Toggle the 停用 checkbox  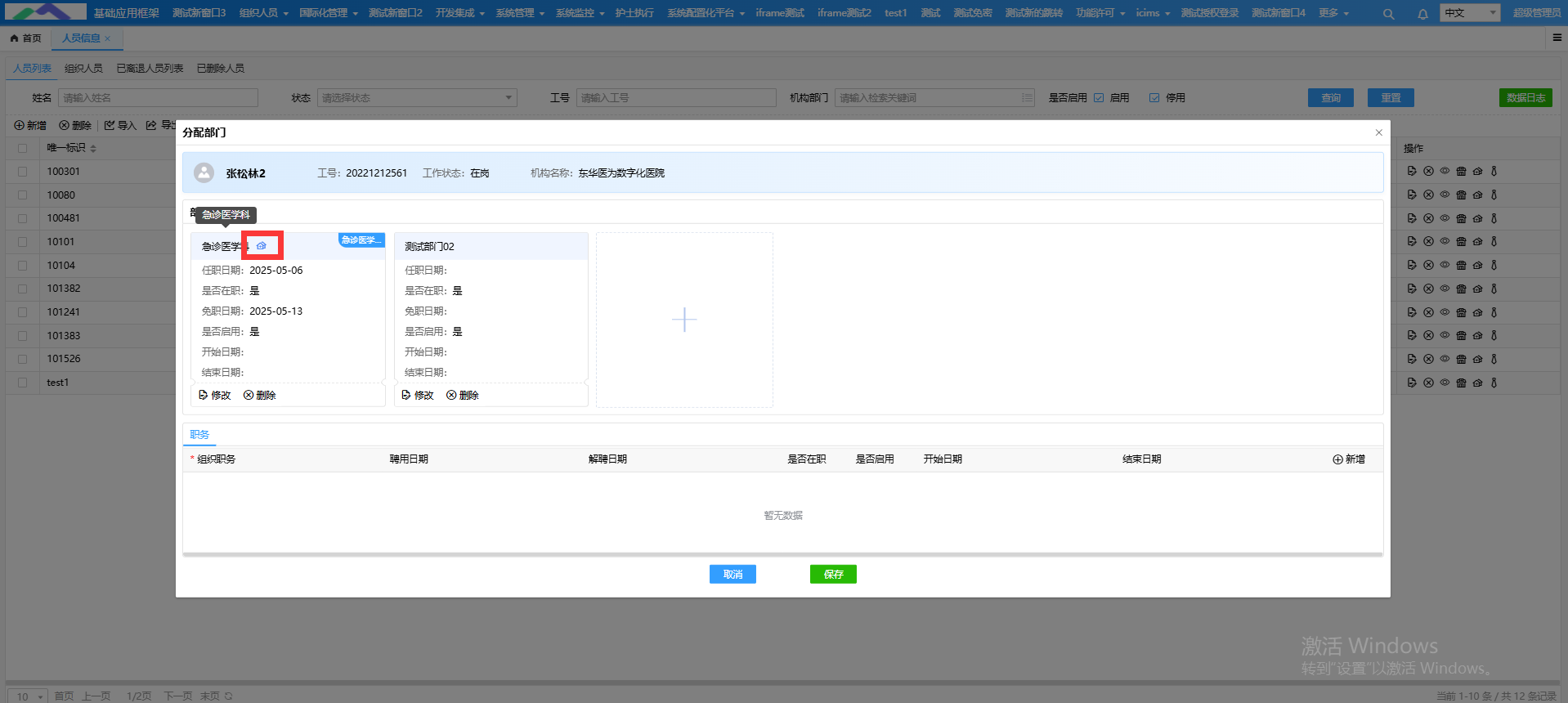[1154, 98]
